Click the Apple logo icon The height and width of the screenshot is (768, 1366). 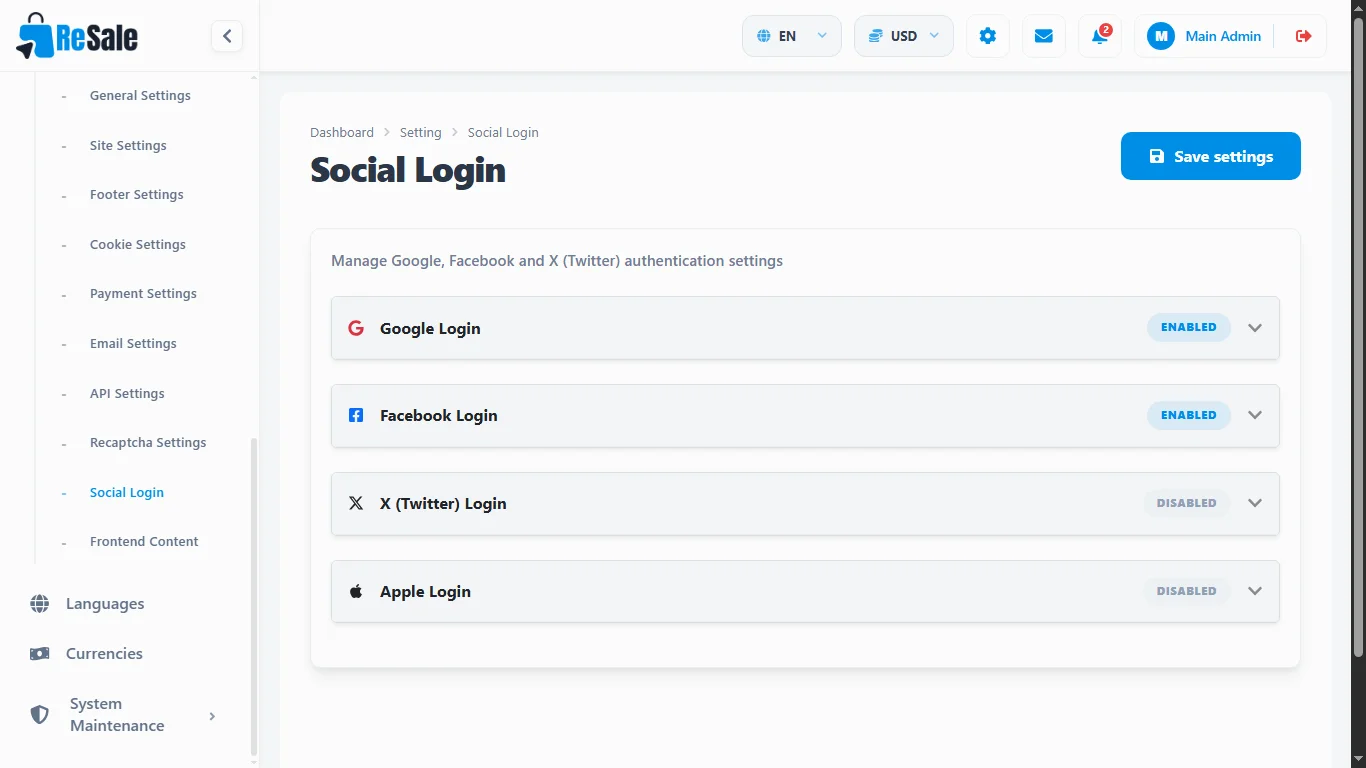(356, 591)
